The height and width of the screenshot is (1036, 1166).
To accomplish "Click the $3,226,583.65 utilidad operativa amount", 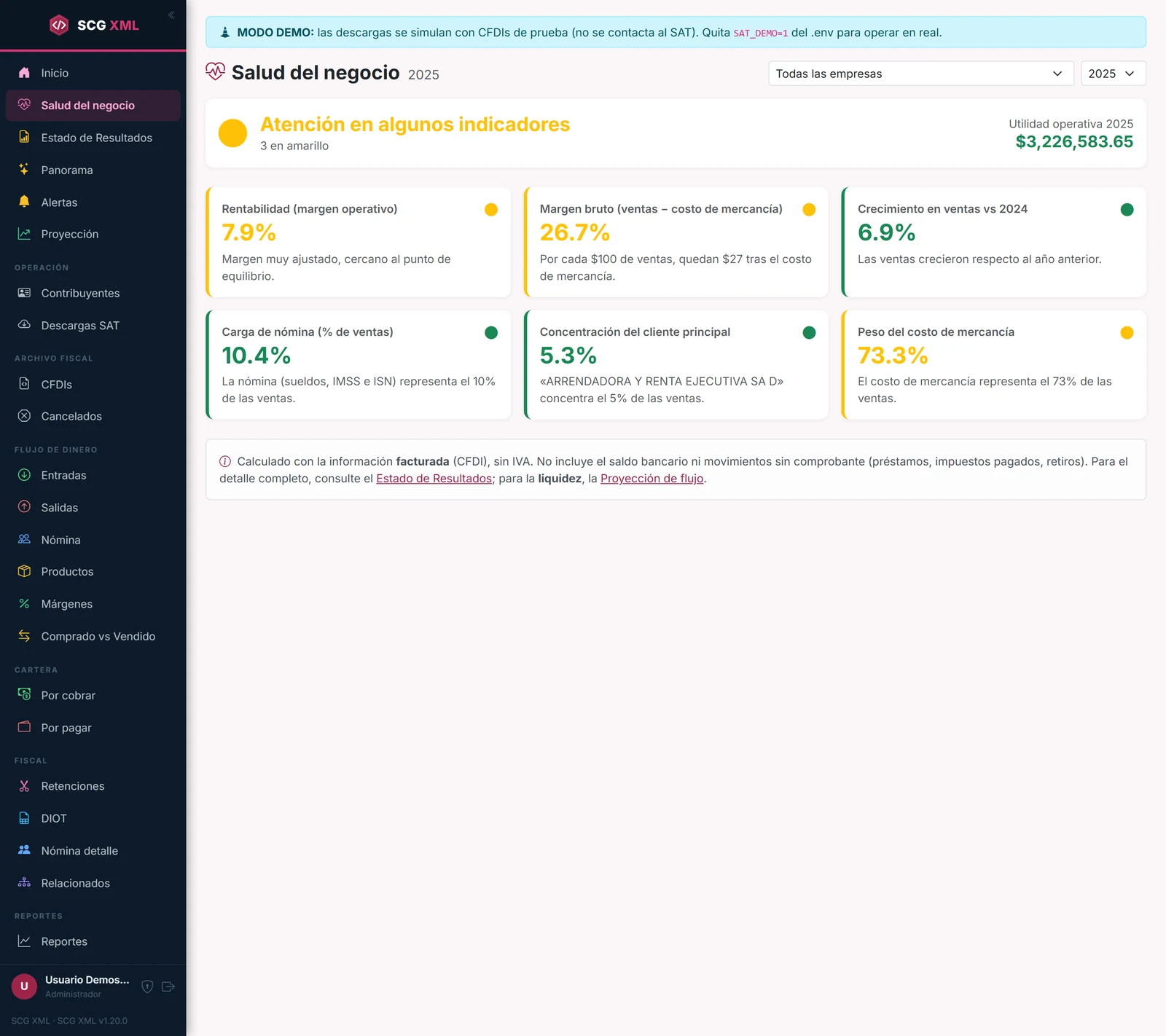I will coord(1074,142).
